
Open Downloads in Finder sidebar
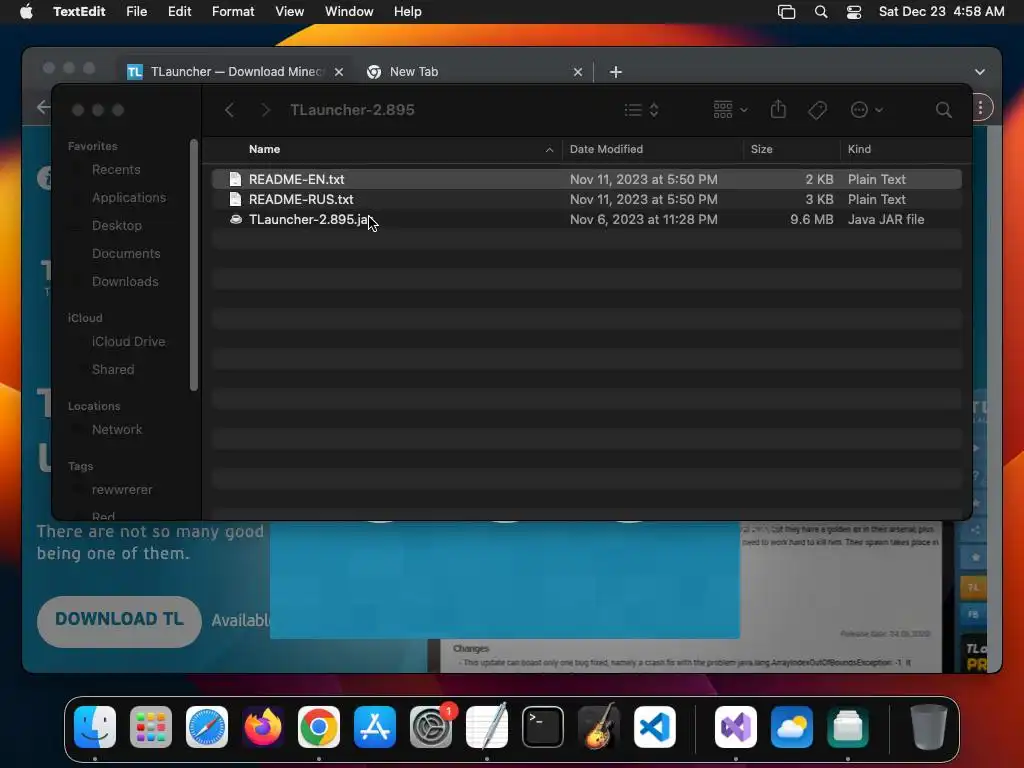point(125,281)
